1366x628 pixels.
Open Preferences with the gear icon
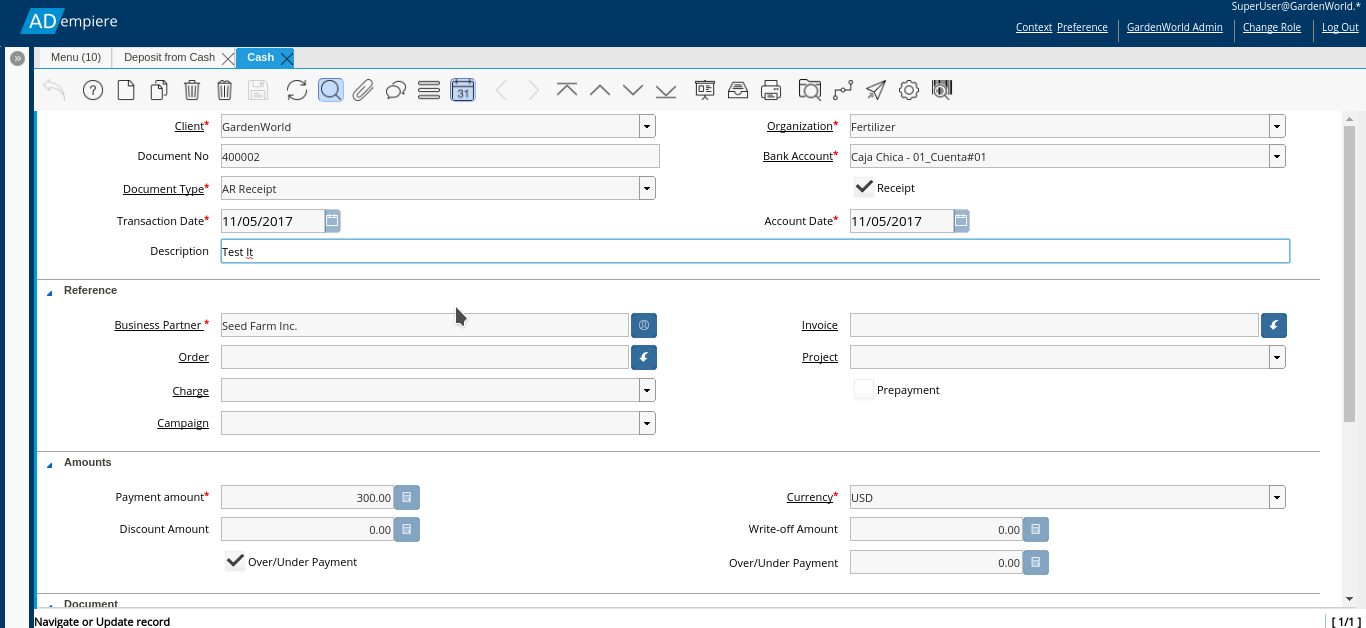pyautogui.click(x=908, y=90)
